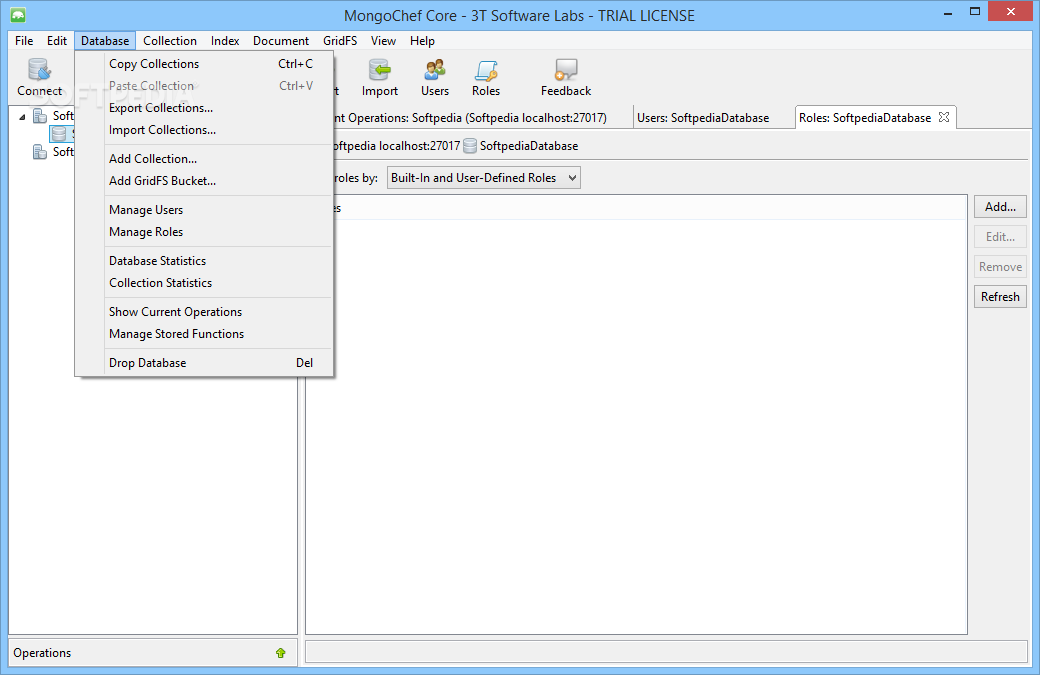Click the Operations panel header

pos(153,653)
